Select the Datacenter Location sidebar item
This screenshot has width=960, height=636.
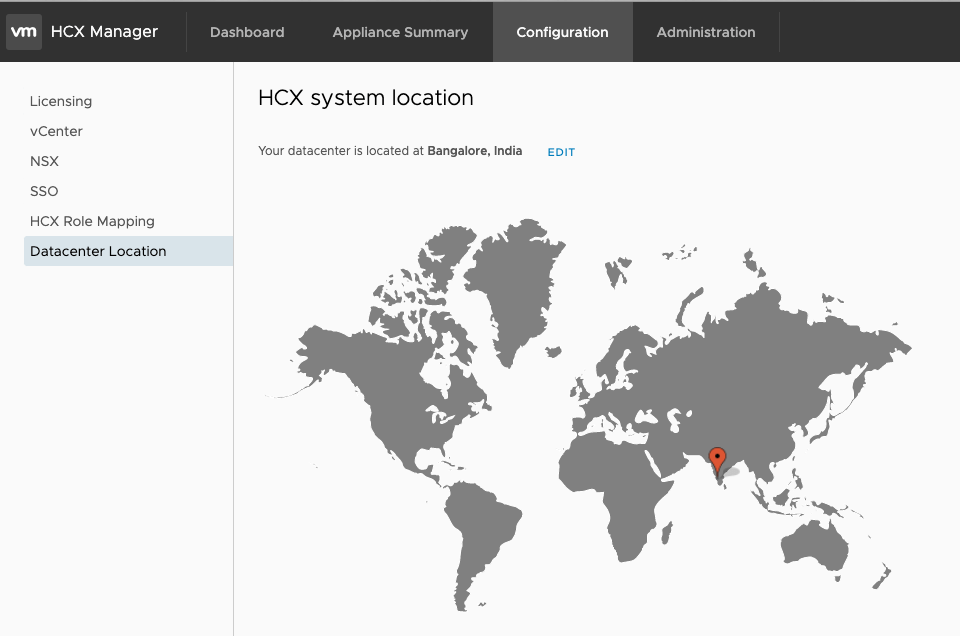click(98, 251)
